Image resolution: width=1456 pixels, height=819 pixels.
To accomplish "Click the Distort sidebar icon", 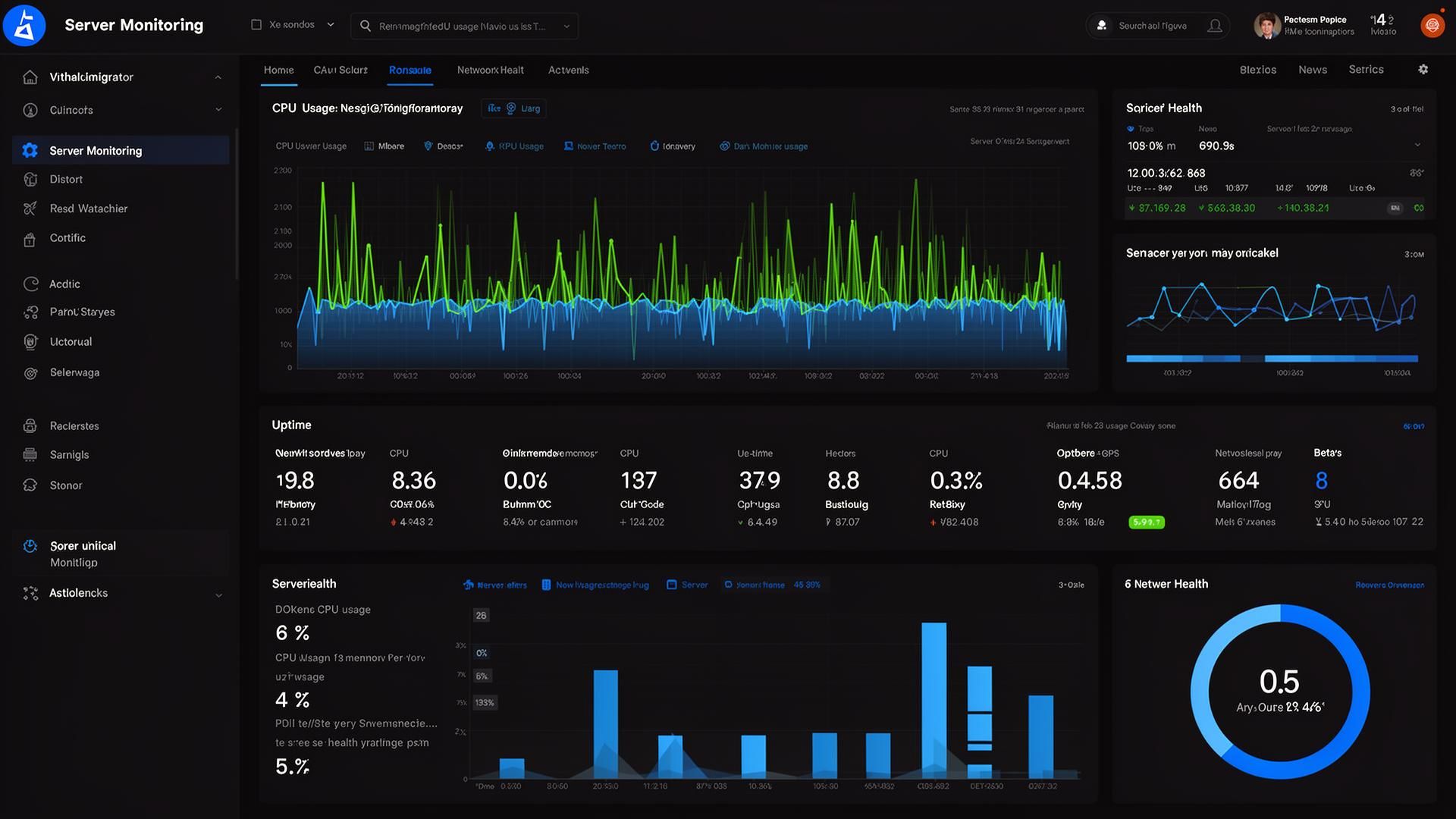I will click(30, 180).
